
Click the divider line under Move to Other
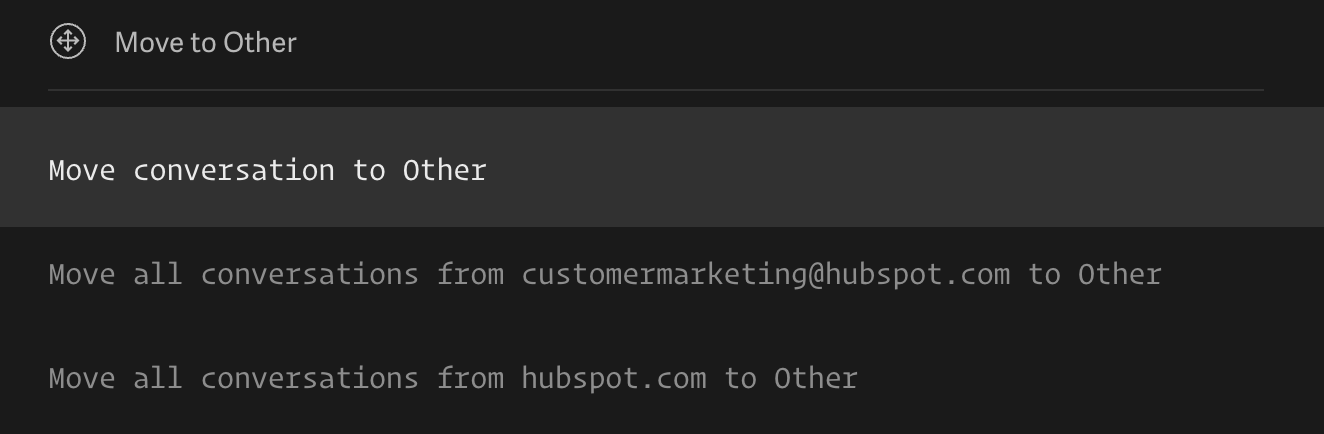(x=656, y=90)
